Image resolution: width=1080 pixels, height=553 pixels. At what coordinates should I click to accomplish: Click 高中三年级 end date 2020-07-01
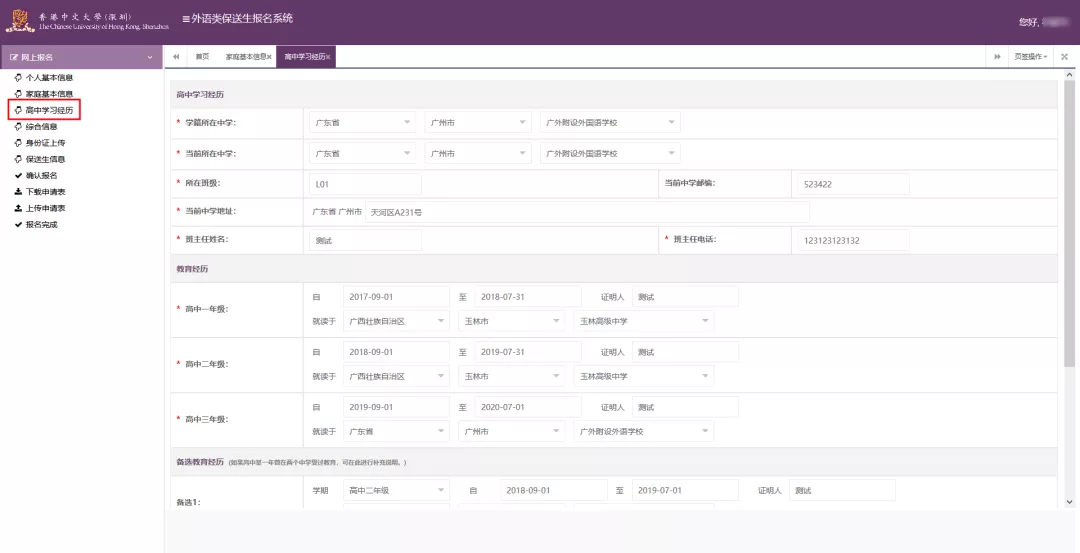(528, 407)
